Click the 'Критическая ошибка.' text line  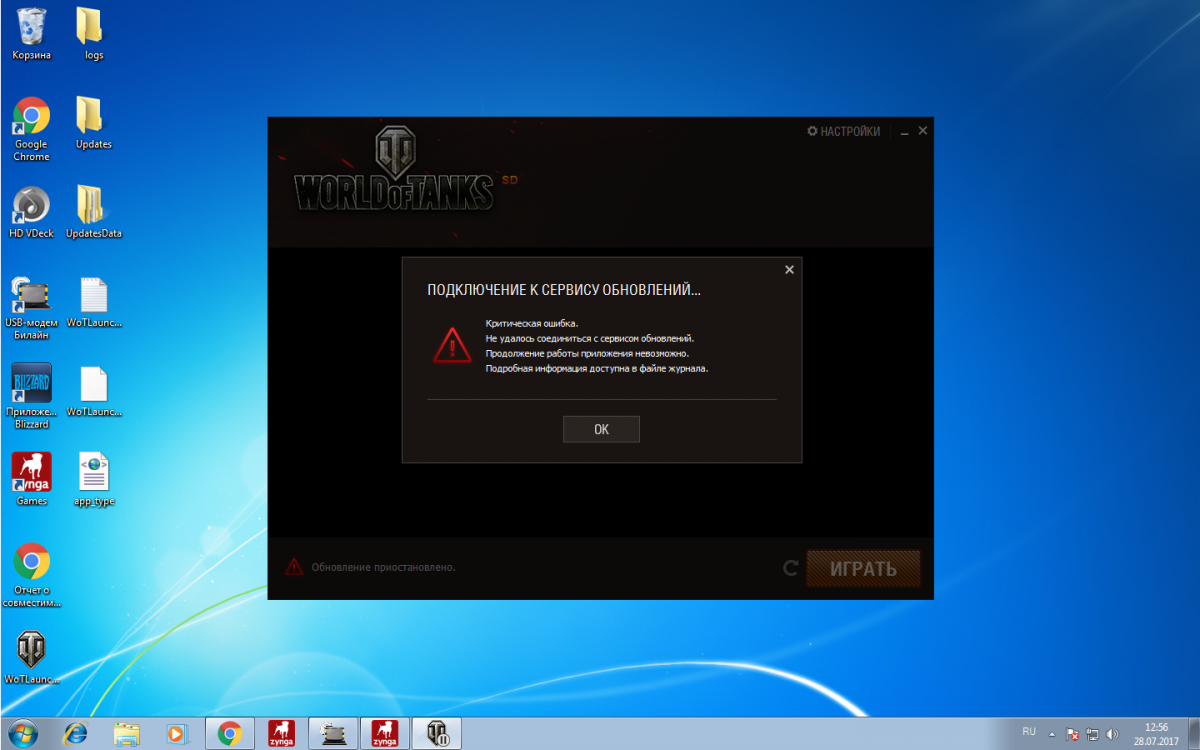pos(532,323)
